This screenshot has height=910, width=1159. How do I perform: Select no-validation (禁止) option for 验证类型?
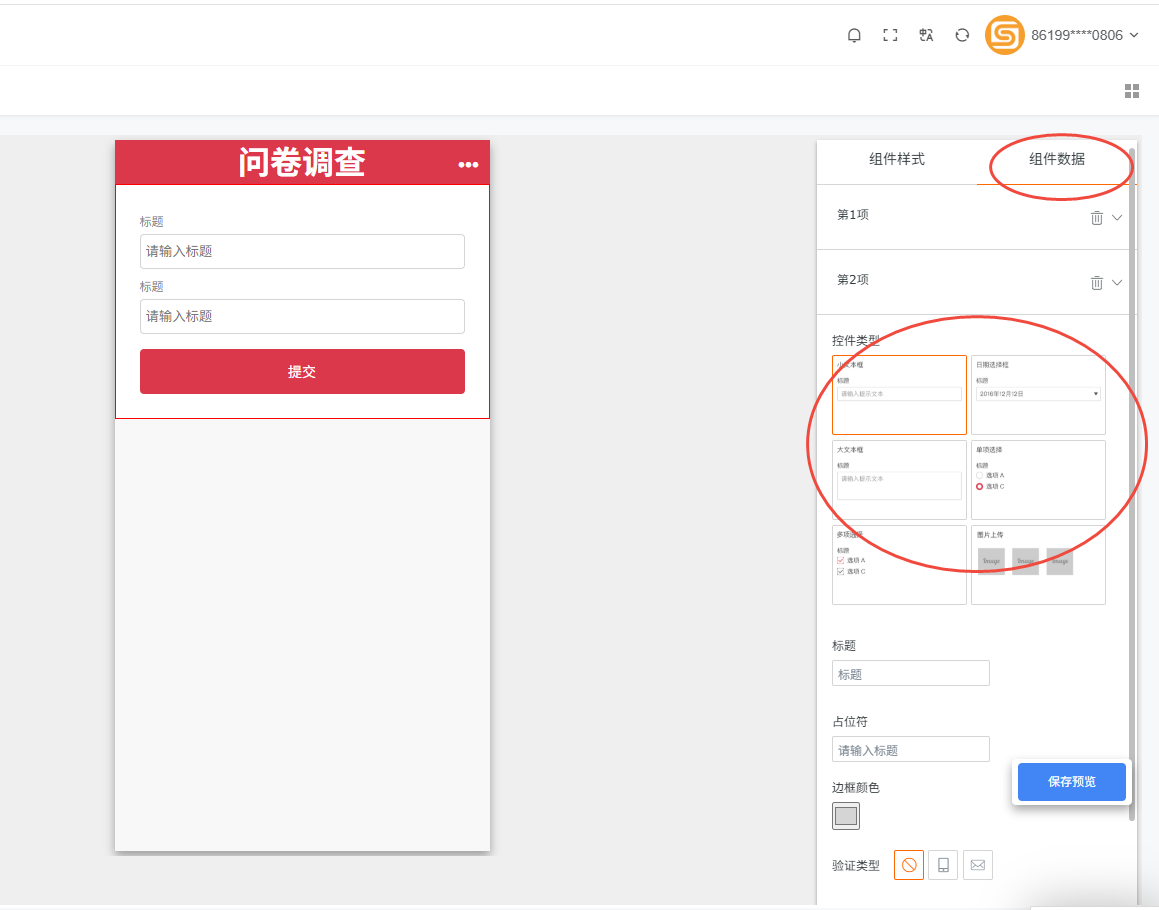[909, 865]
